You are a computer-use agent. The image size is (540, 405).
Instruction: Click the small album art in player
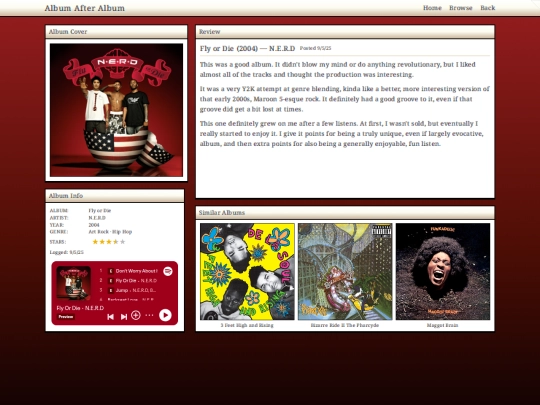74,283
